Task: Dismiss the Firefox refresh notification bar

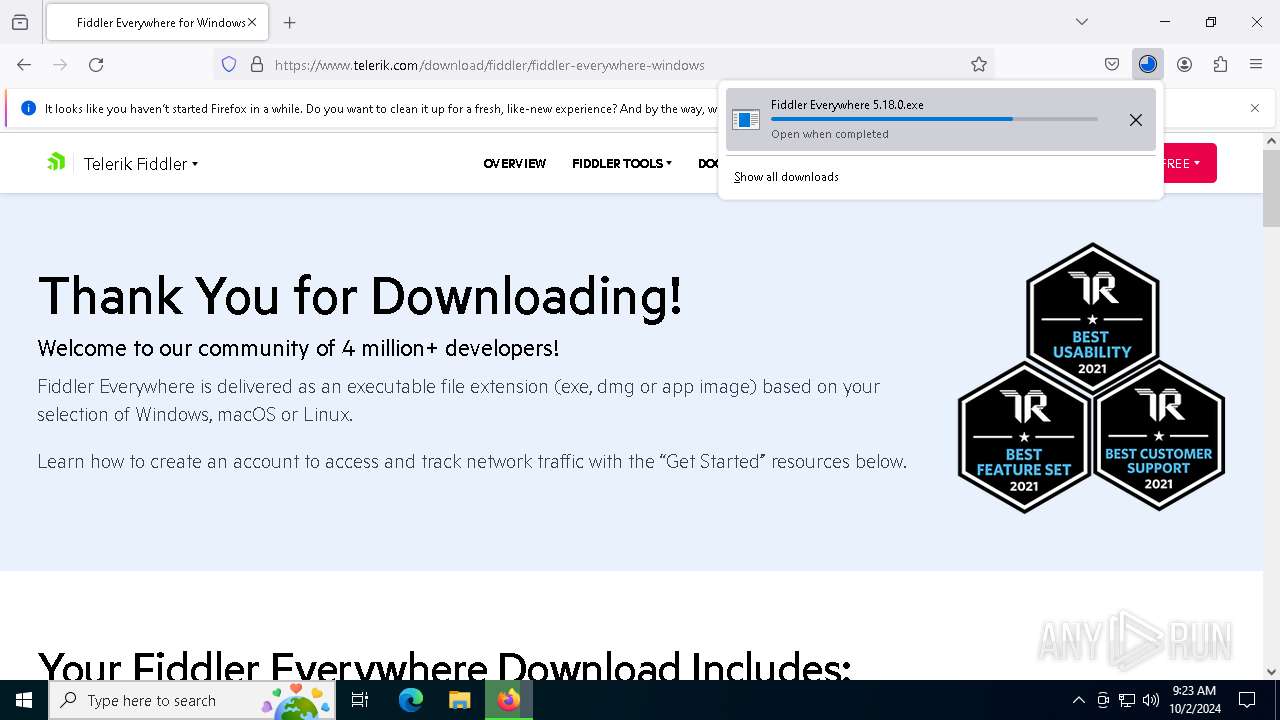Action: click(1255, 108)
